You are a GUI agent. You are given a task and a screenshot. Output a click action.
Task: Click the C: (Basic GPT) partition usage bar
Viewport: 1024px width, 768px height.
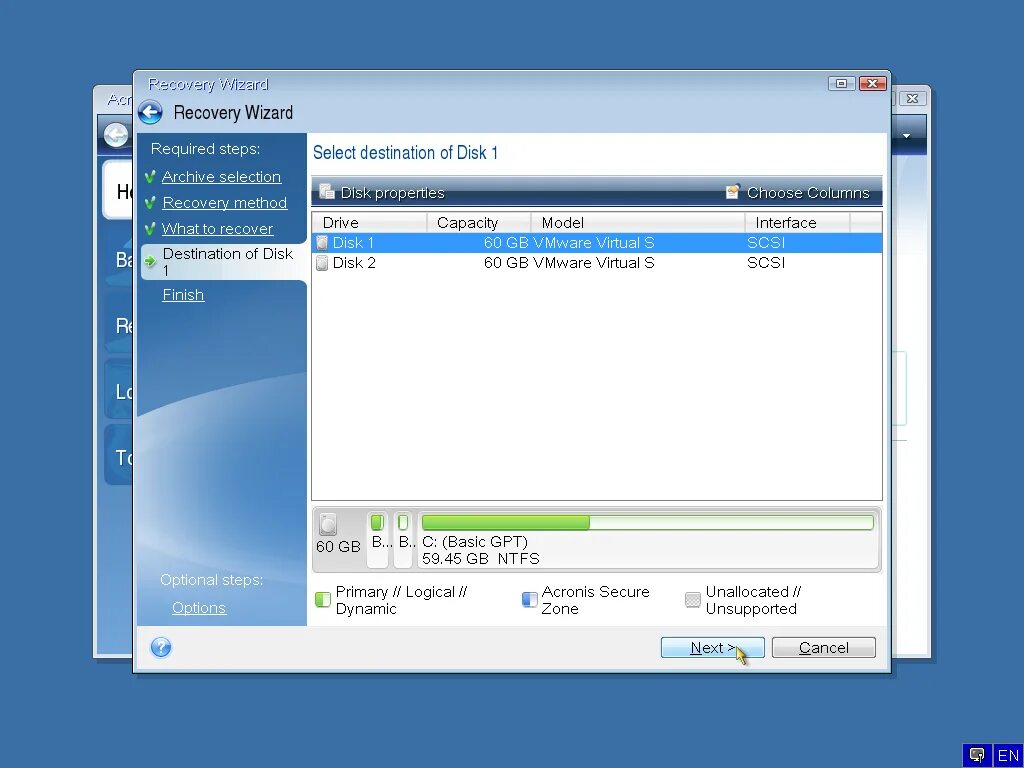coord(647,522)
